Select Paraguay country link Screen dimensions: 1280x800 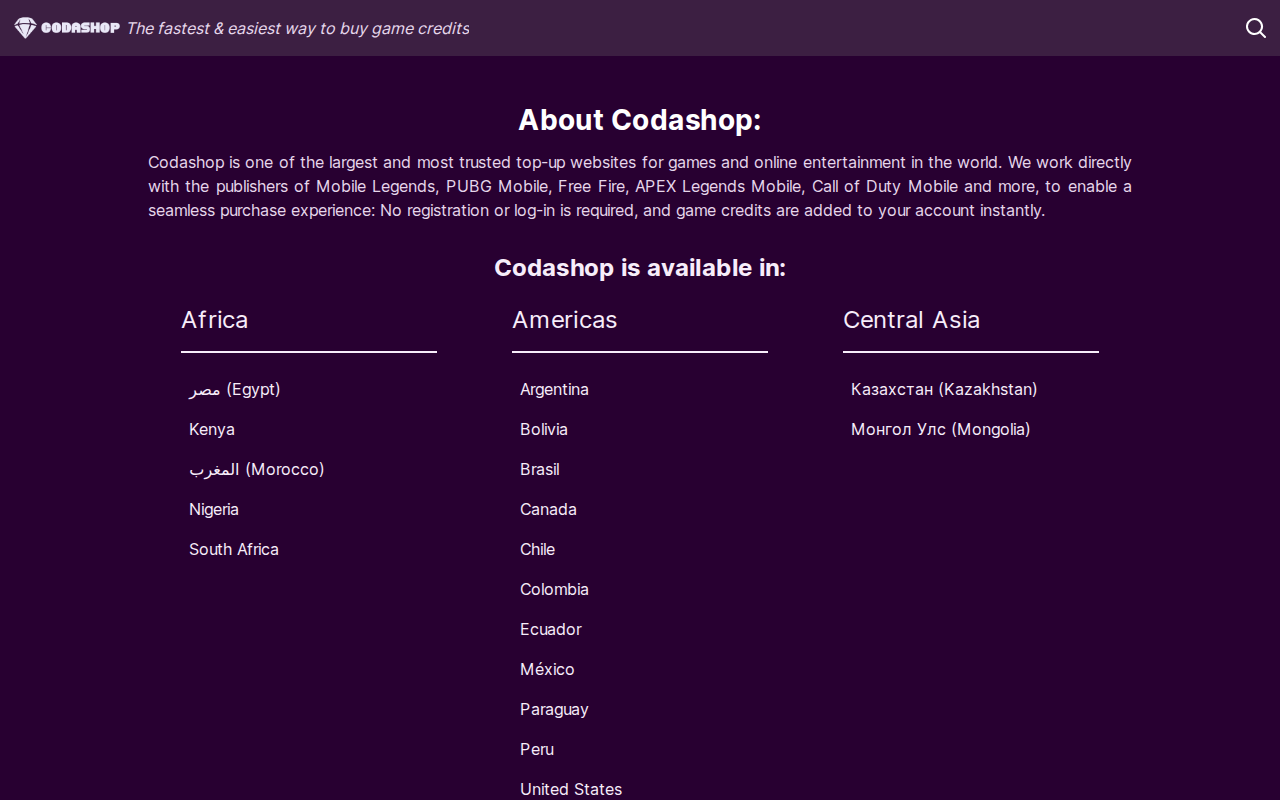(x=554, y=709)
